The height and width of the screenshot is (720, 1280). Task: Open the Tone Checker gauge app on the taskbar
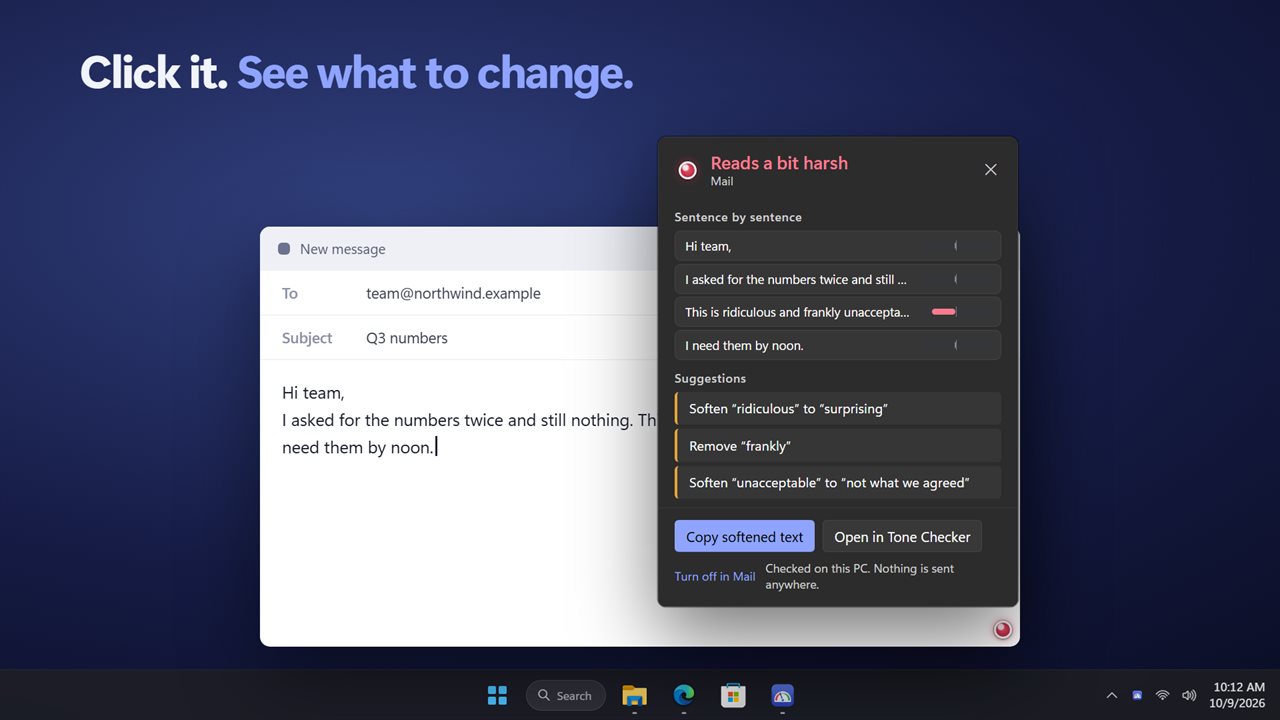point(782,695)
